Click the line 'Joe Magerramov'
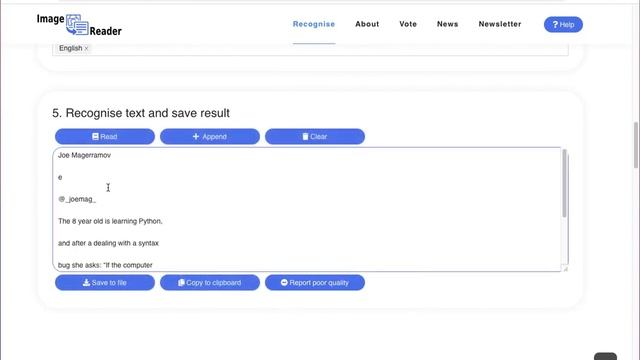This screenshot has height=360, width=640. point(84,155)
